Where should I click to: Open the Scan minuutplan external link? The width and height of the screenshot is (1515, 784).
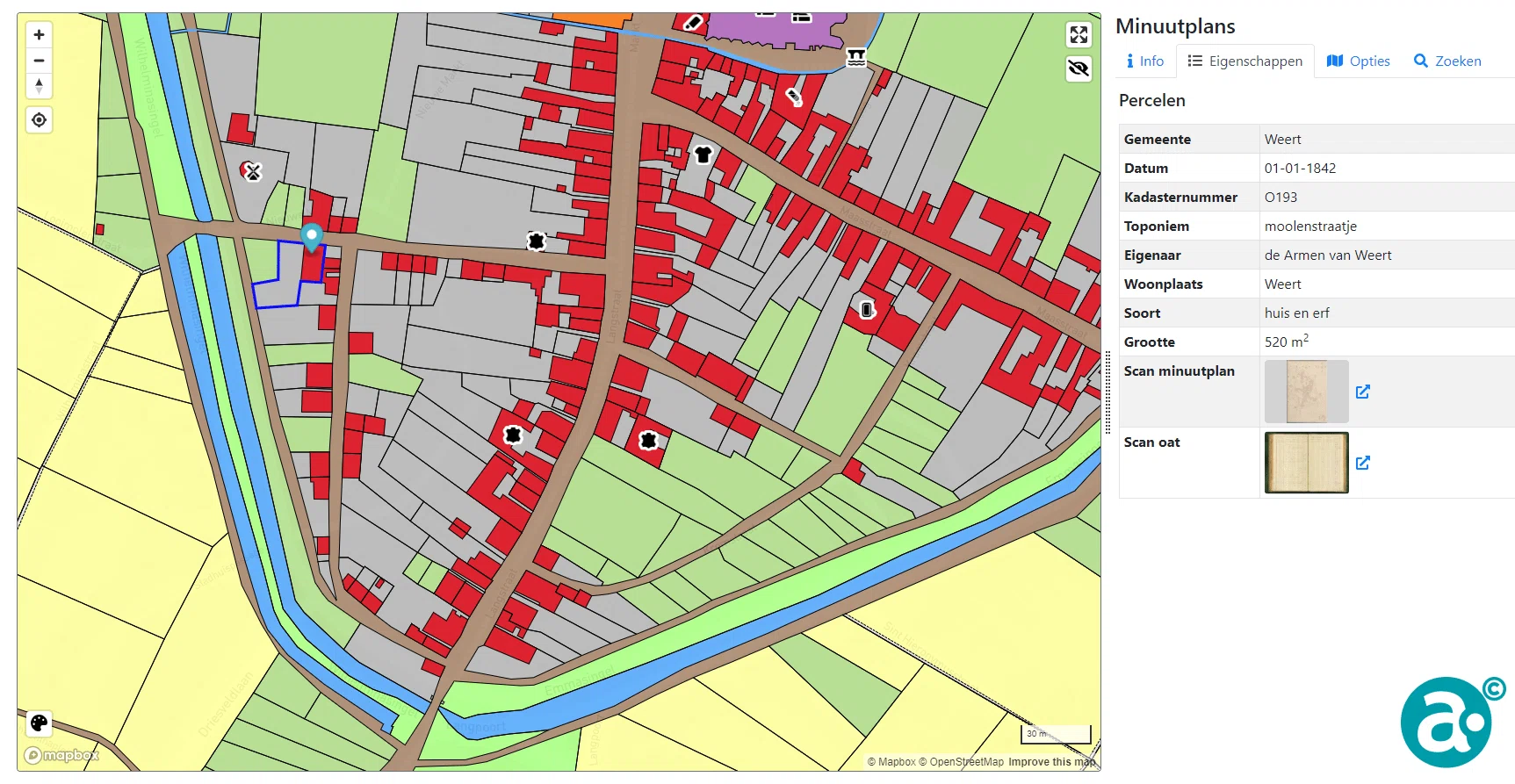coord(1363,392)
